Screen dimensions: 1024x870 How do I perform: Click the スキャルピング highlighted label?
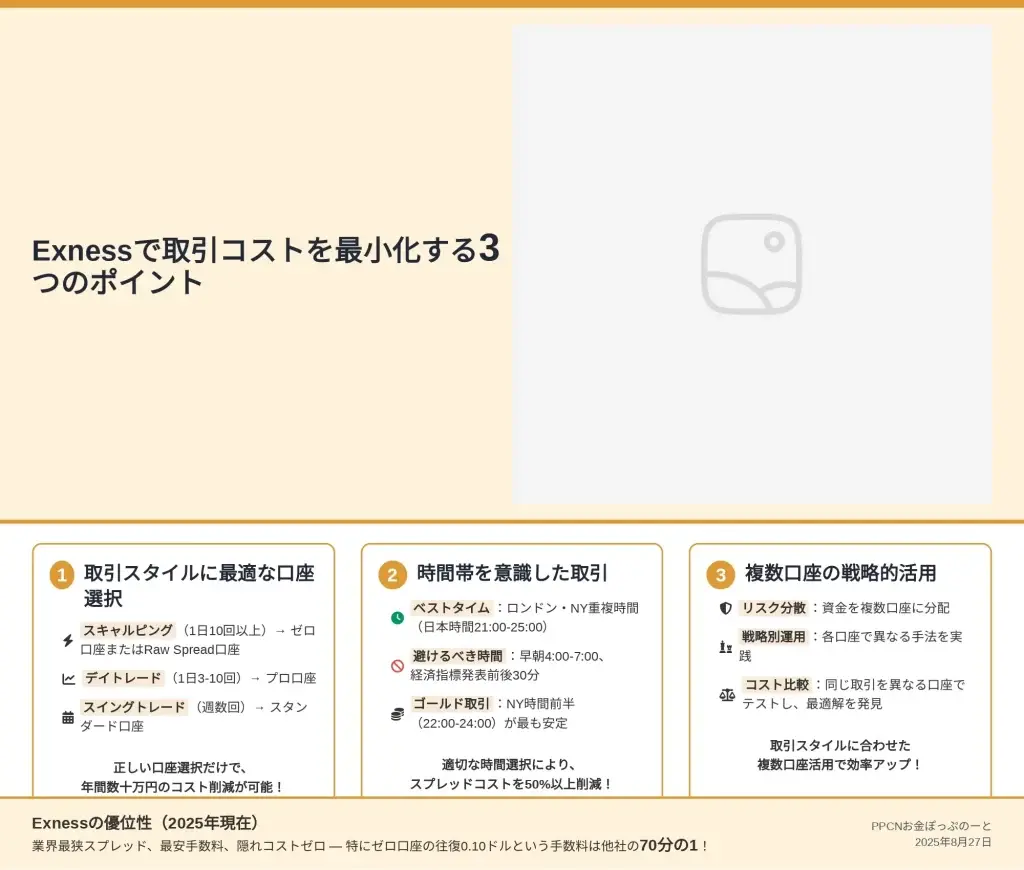click(x=128, y=630)
